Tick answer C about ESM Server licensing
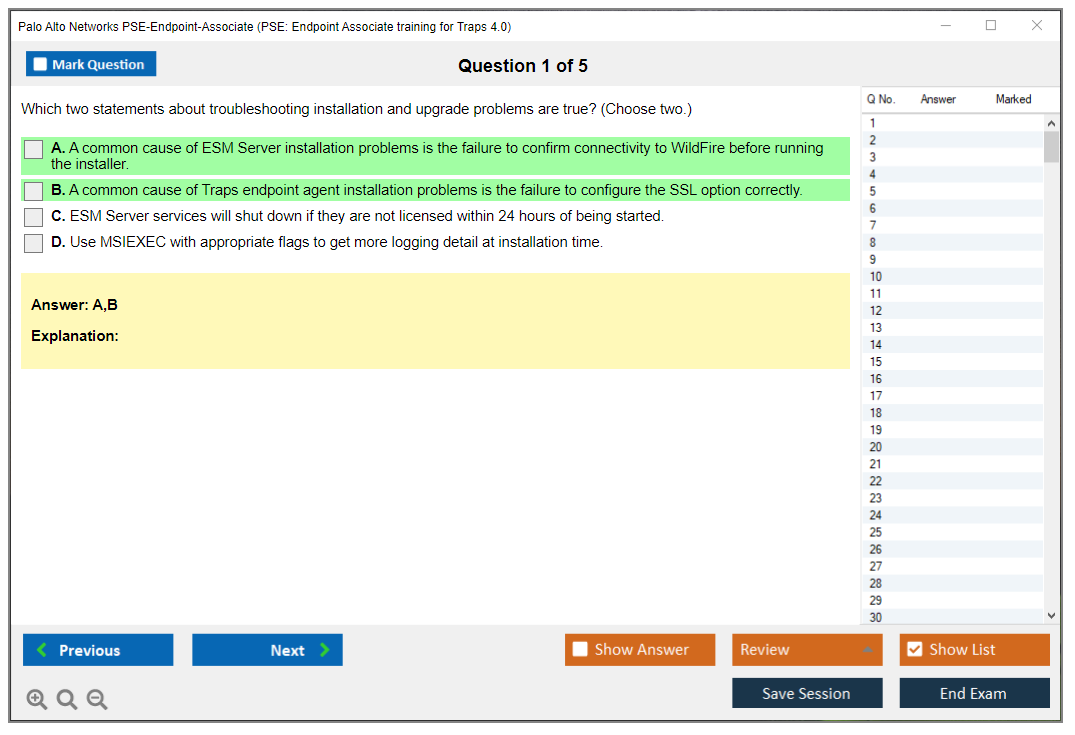This screenshot has height=735, width=1075. coord(34,217)
